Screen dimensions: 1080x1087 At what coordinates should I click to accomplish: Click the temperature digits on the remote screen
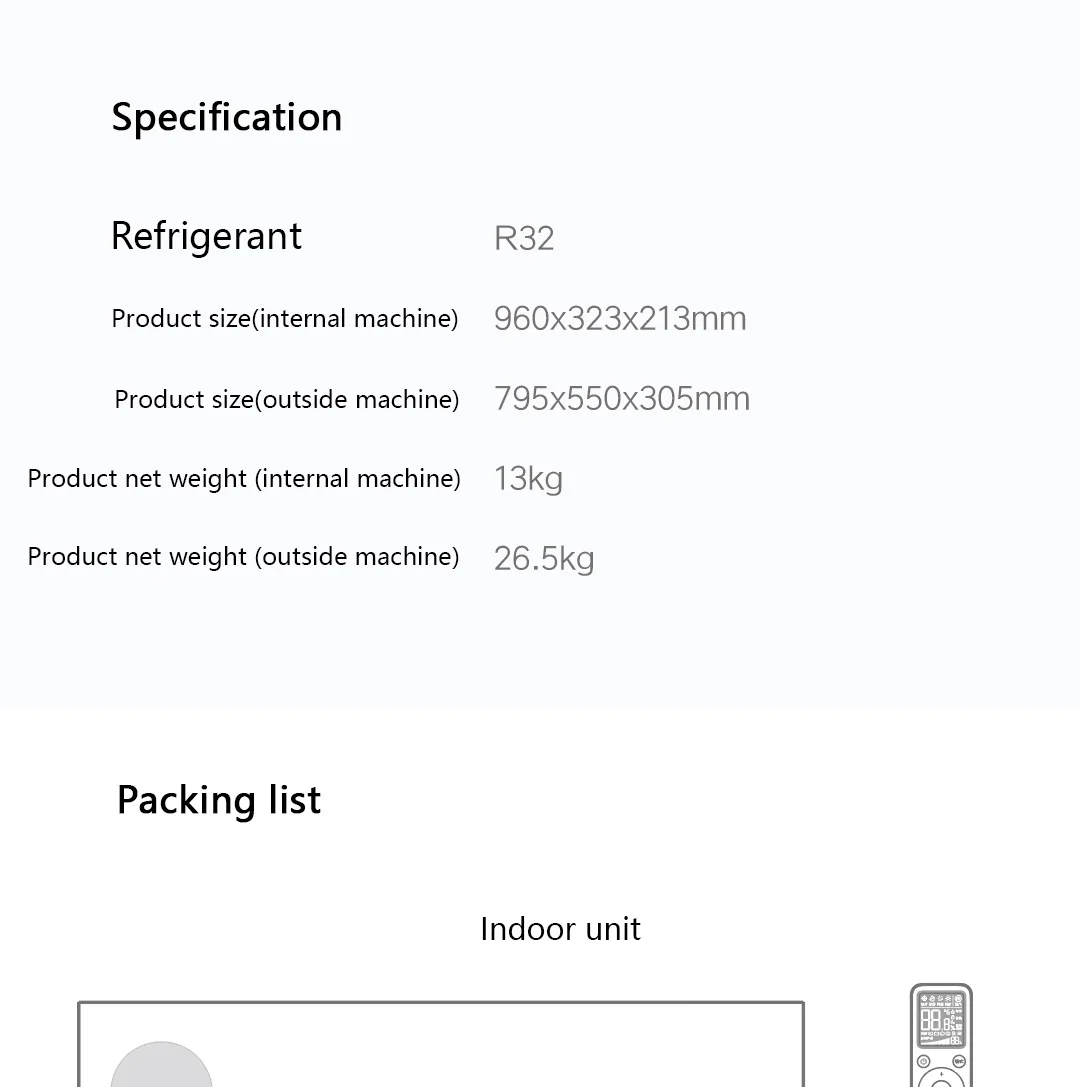[x=931, y=1021]
